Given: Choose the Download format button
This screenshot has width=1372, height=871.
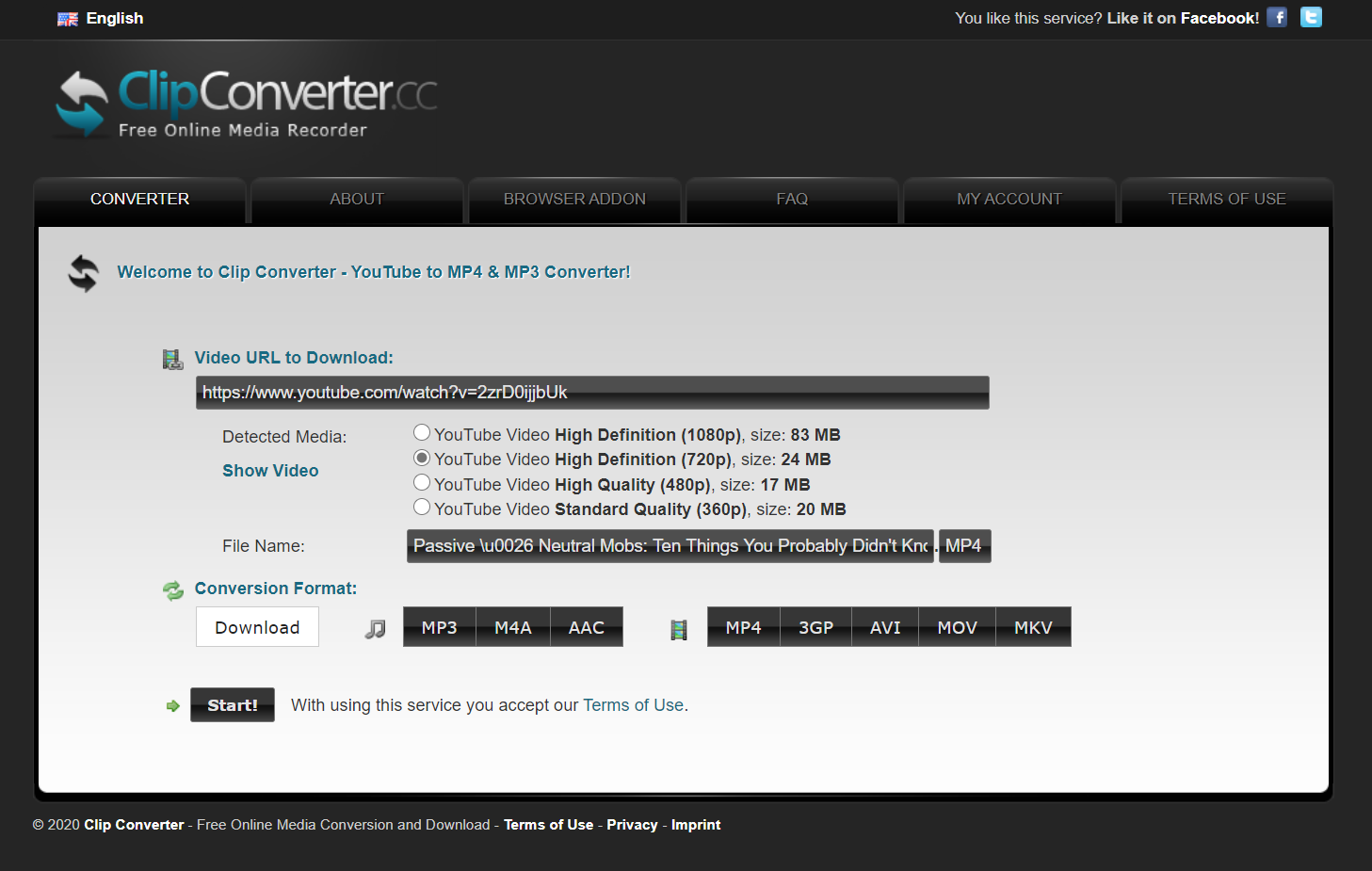Looking at the screenshot, I should click(x=257, y=627).
